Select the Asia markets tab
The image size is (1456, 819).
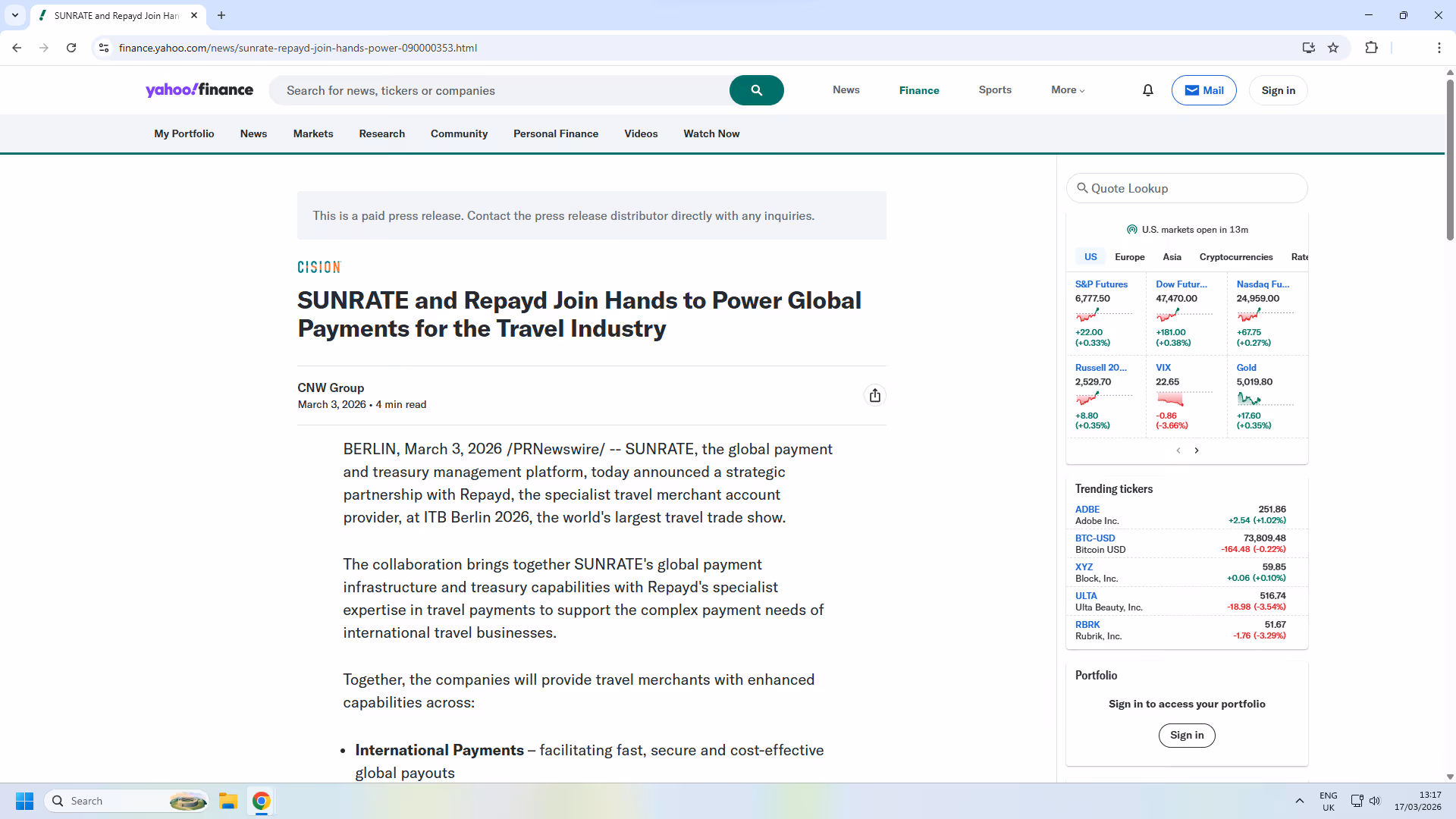[x=1172, y=257]
